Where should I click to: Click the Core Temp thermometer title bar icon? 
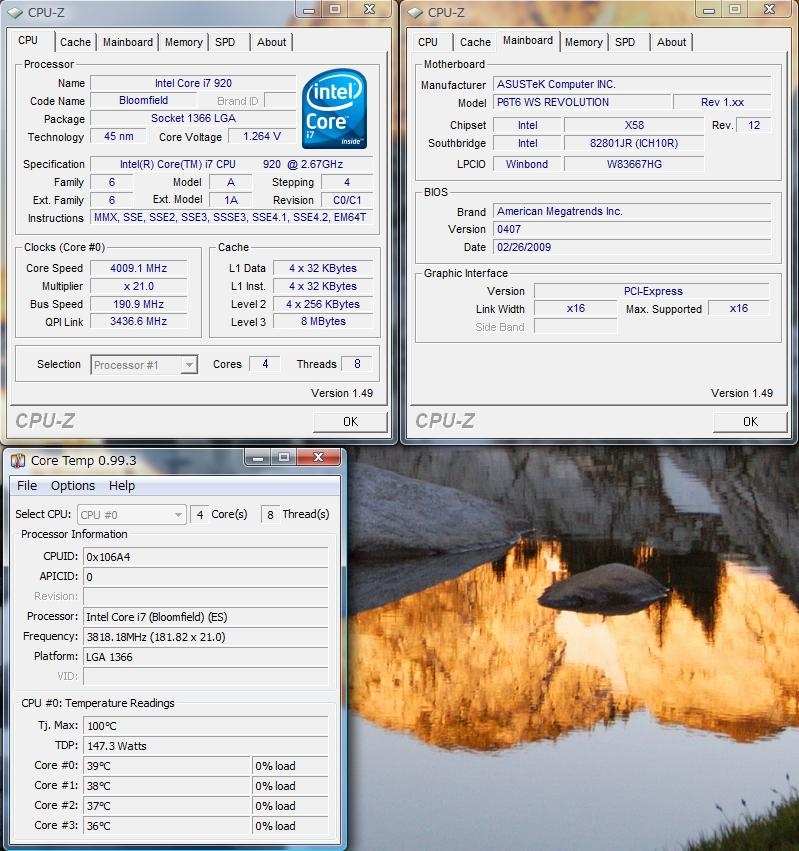(x=17, y=460)
